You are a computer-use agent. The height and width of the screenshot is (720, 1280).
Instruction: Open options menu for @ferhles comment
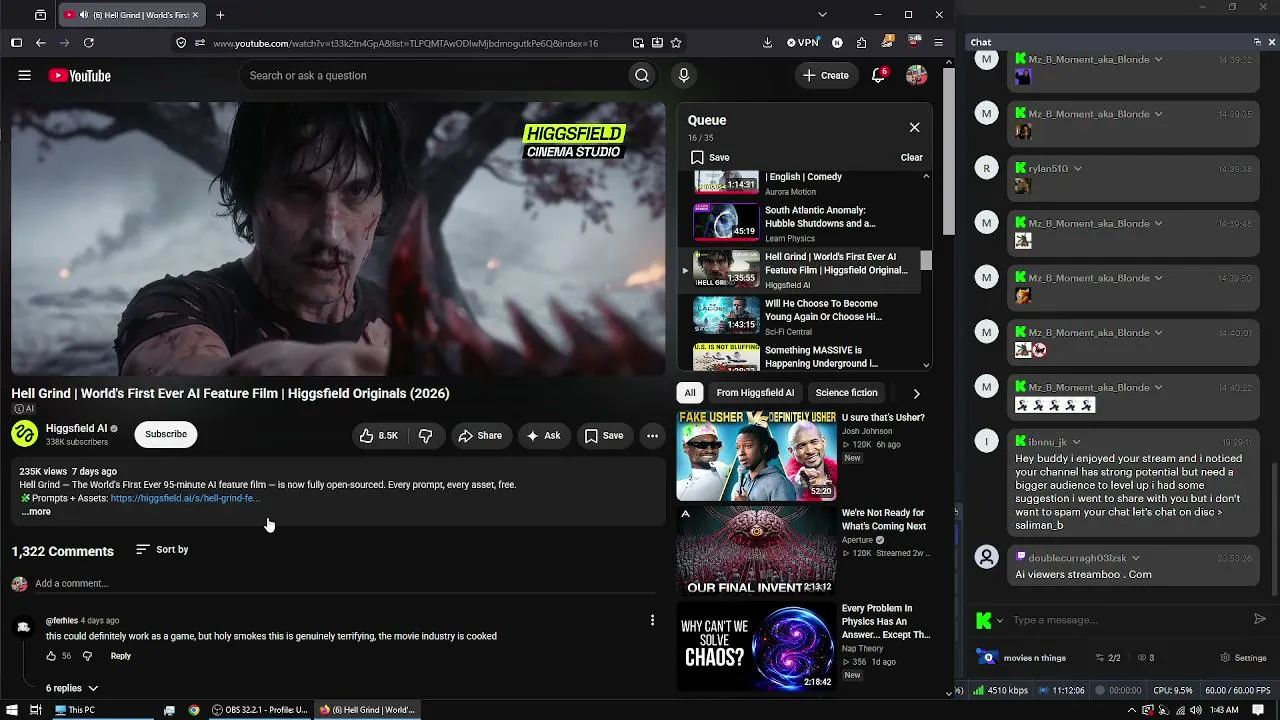pos(652,621)
